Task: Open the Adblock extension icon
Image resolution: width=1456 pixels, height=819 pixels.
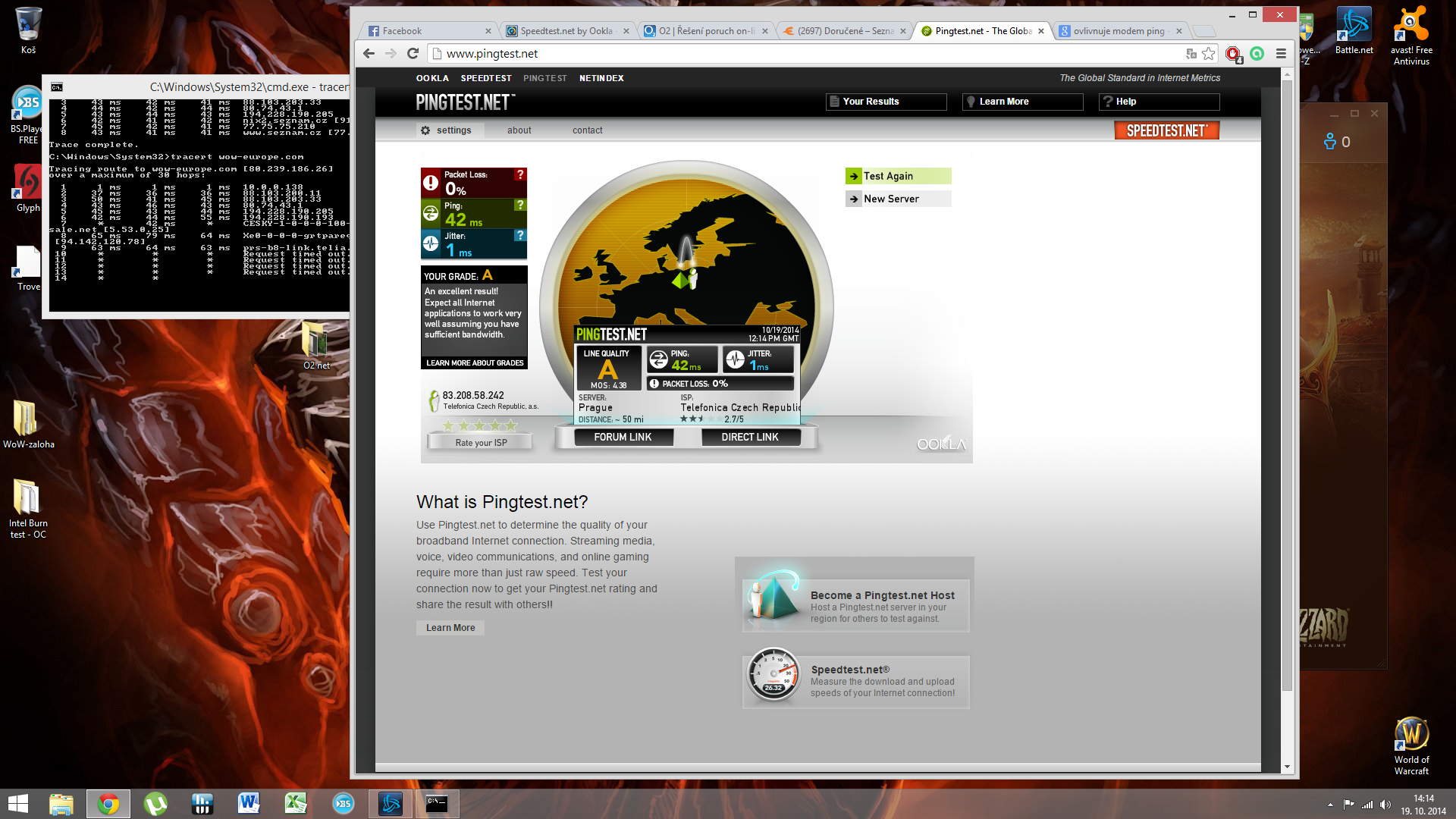Action: [x=1233, y=53]
